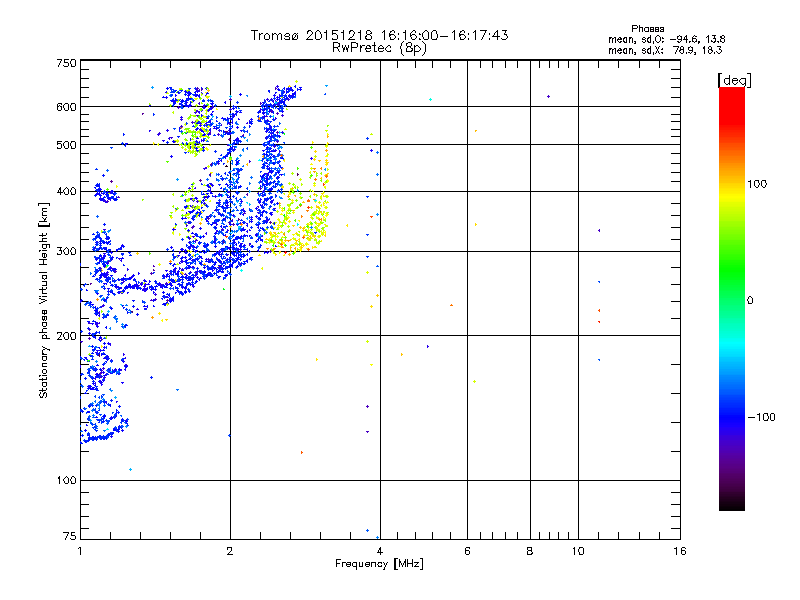Click the y-axis tick label '200'

66,336
